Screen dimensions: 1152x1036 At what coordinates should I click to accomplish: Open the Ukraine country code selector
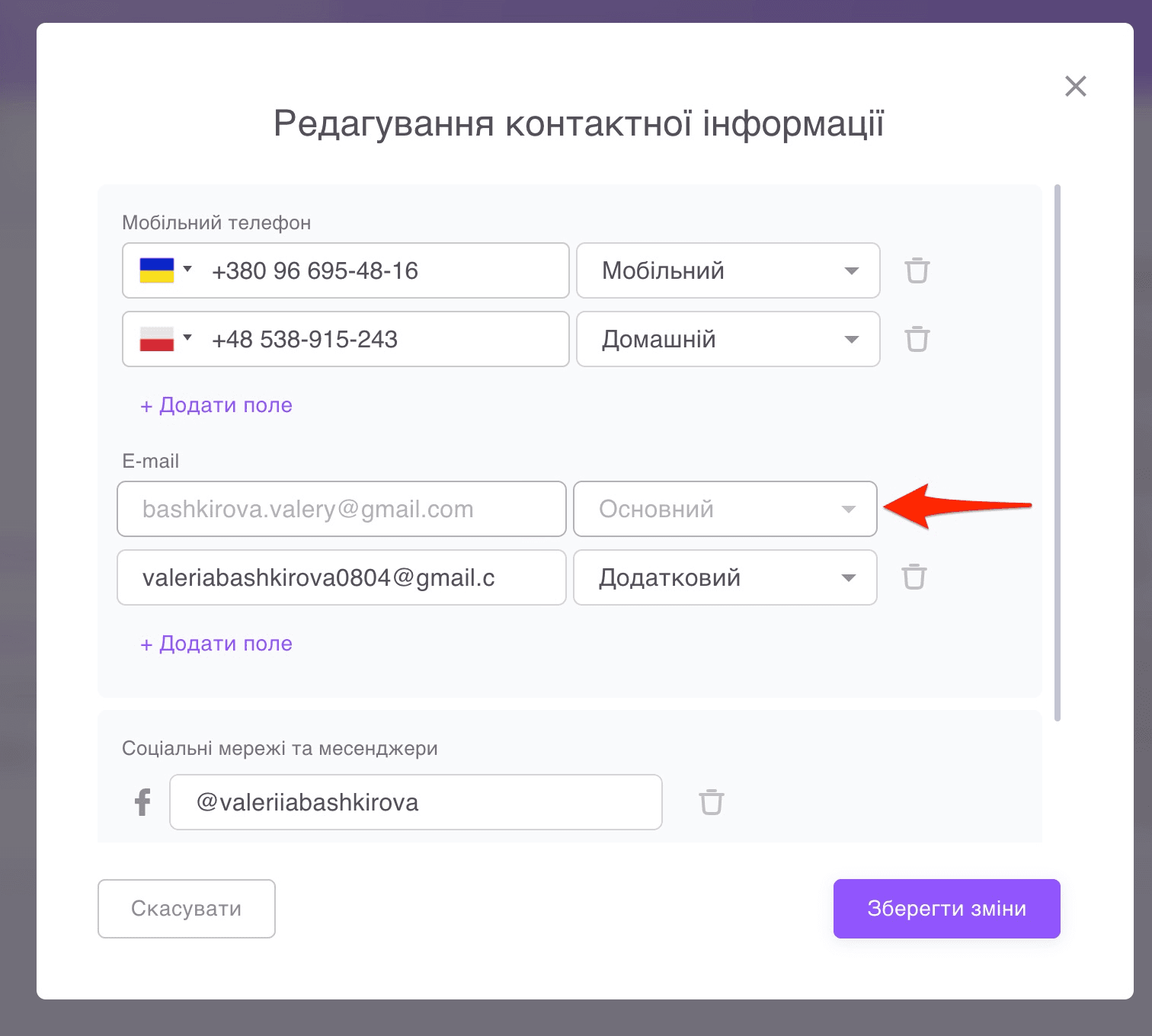tap(187, 268)
